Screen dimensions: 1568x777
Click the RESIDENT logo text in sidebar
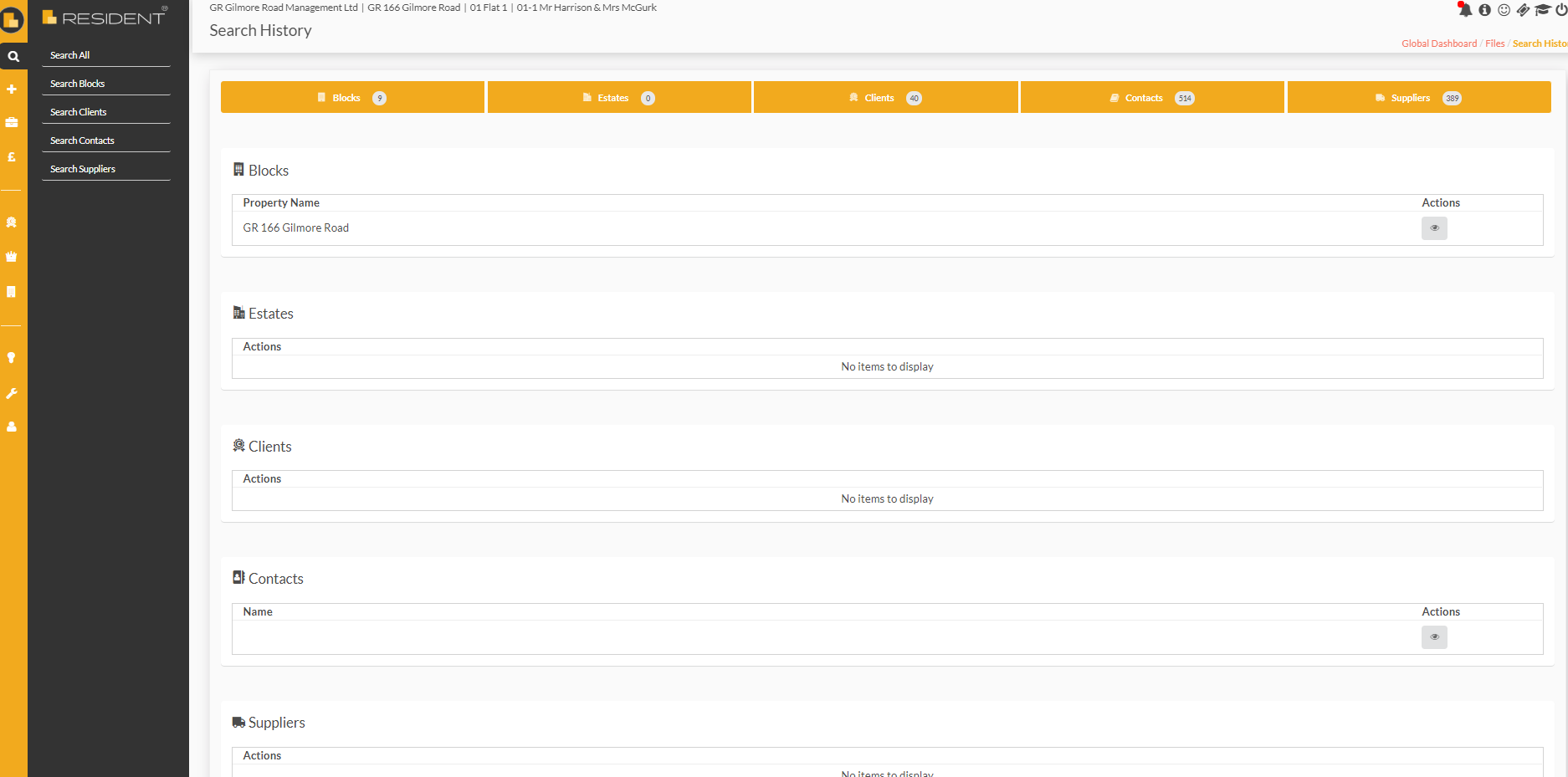[x=113, y=18]
